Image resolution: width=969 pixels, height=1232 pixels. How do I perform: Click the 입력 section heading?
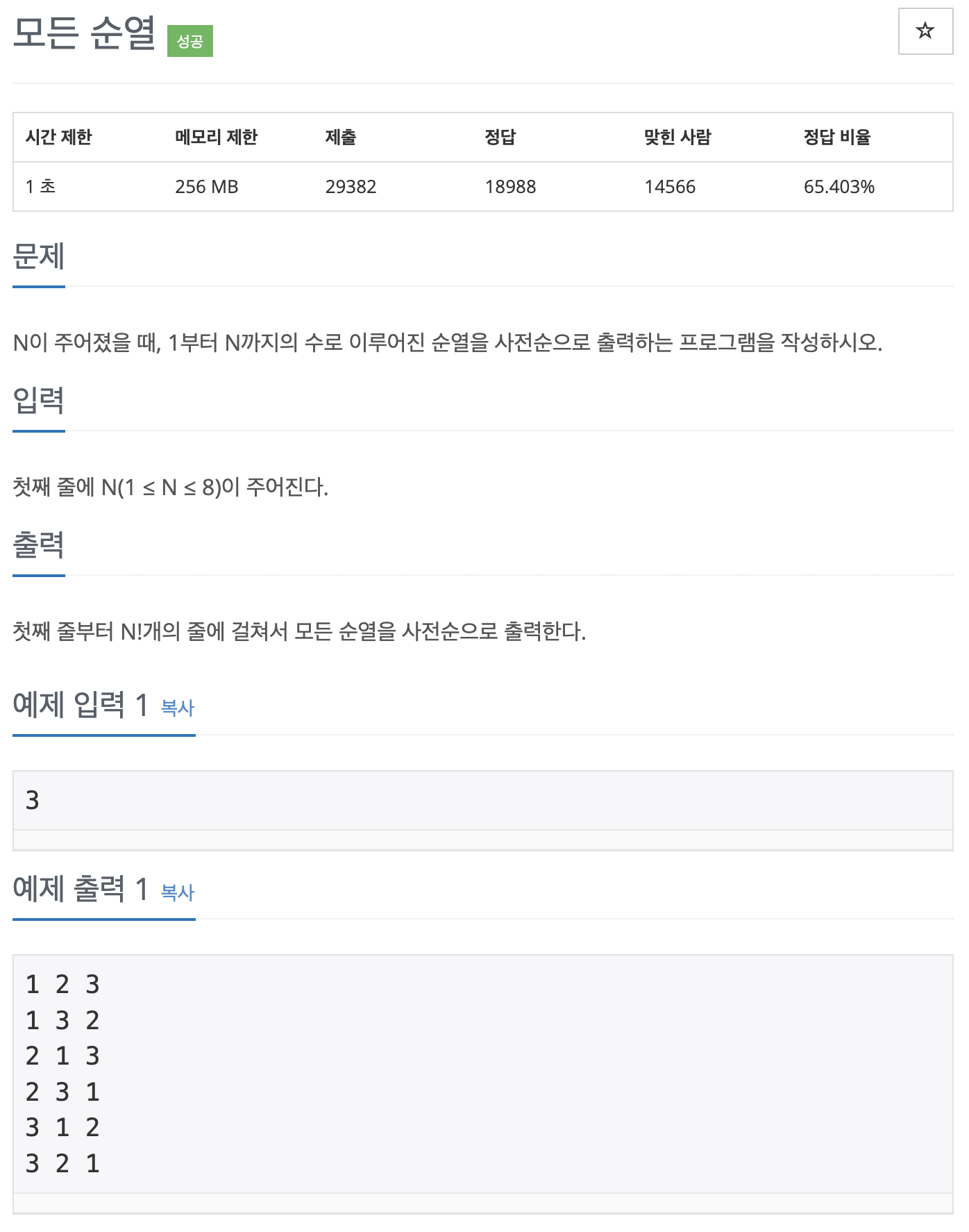click(x=39, y=401)
